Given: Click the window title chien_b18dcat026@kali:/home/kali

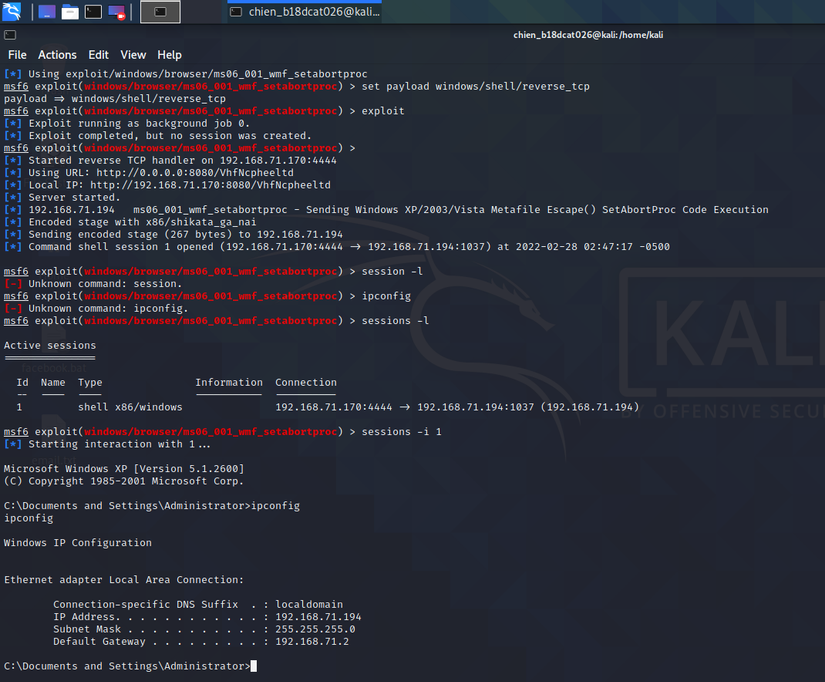Looking at the screenshot, I should (x=588, y=35).
